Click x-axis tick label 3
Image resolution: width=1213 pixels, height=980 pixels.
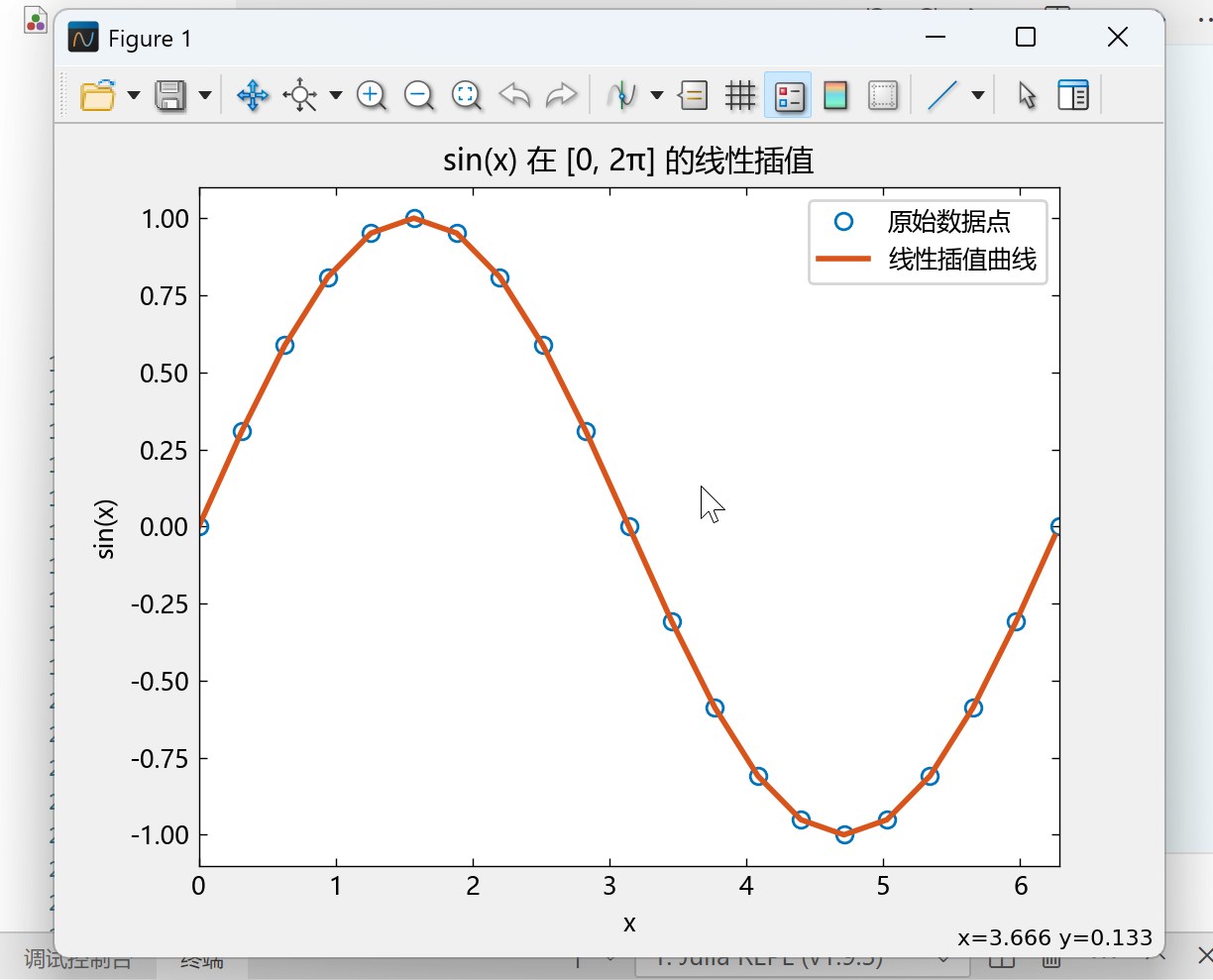(x=609, y=886)
